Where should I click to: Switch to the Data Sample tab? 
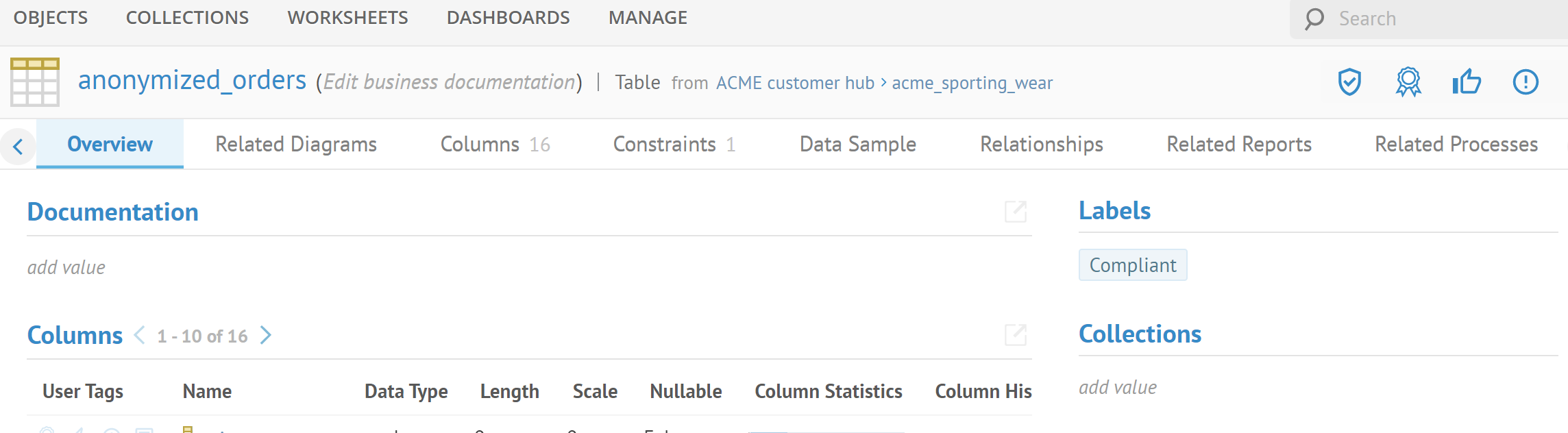[x=857, y=144]
